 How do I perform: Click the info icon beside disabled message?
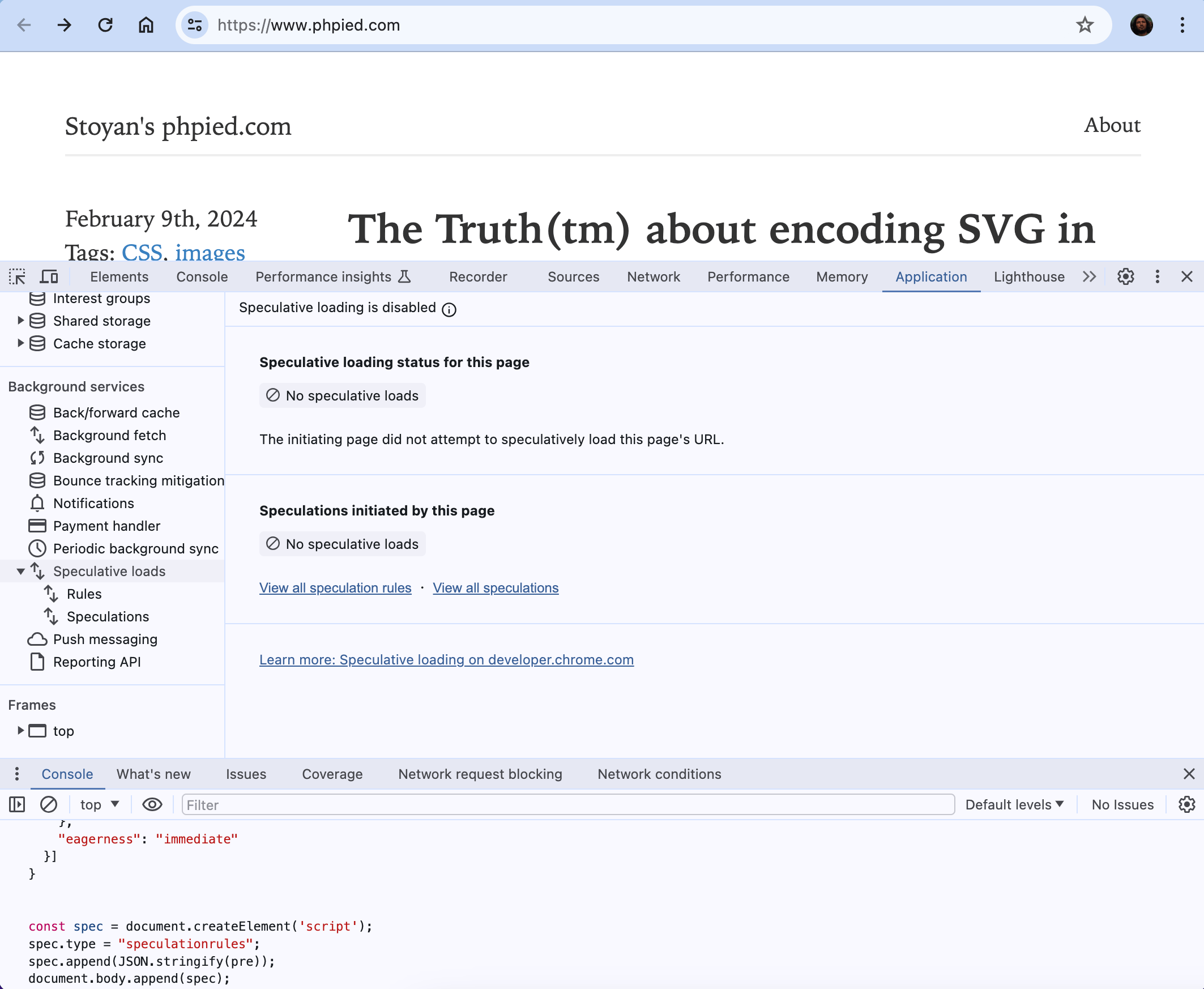click(x=449, y=309)
